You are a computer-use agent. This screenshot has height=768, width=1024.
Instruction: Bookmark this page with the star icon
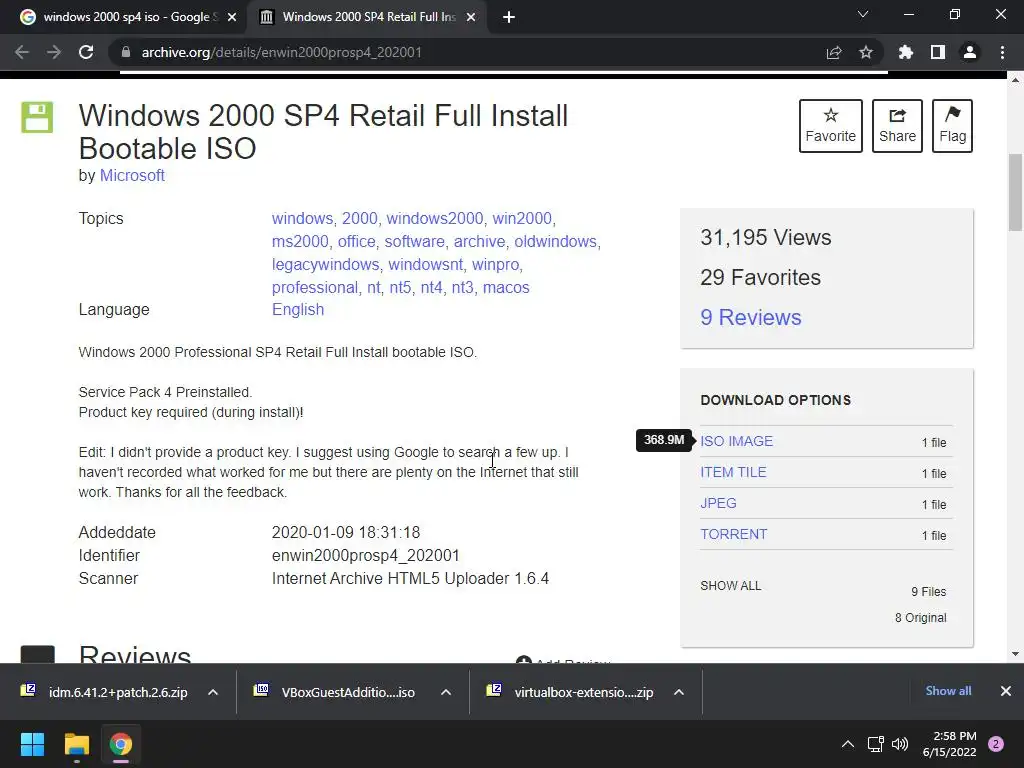tap(866, 52)
